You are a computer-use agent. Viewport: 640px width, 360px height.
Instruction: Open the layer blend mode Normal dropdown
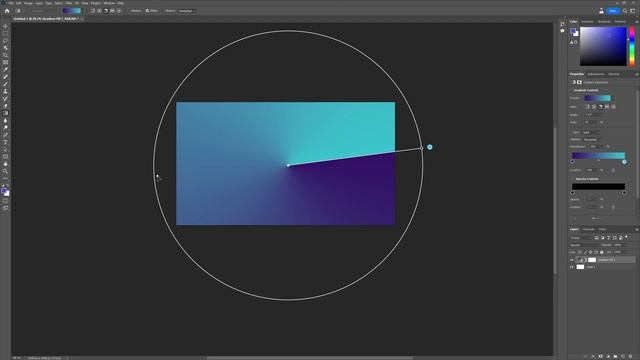(584, 245)
